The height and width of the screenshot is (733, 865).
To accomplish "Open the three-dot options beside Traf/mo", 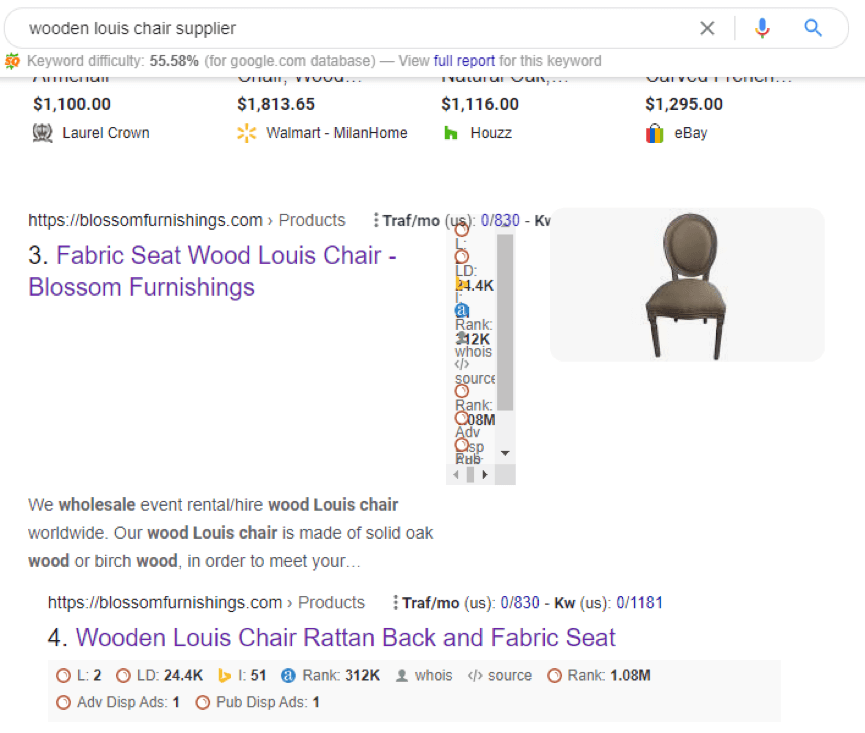I will pyautogui.click(x=377, y=219).
